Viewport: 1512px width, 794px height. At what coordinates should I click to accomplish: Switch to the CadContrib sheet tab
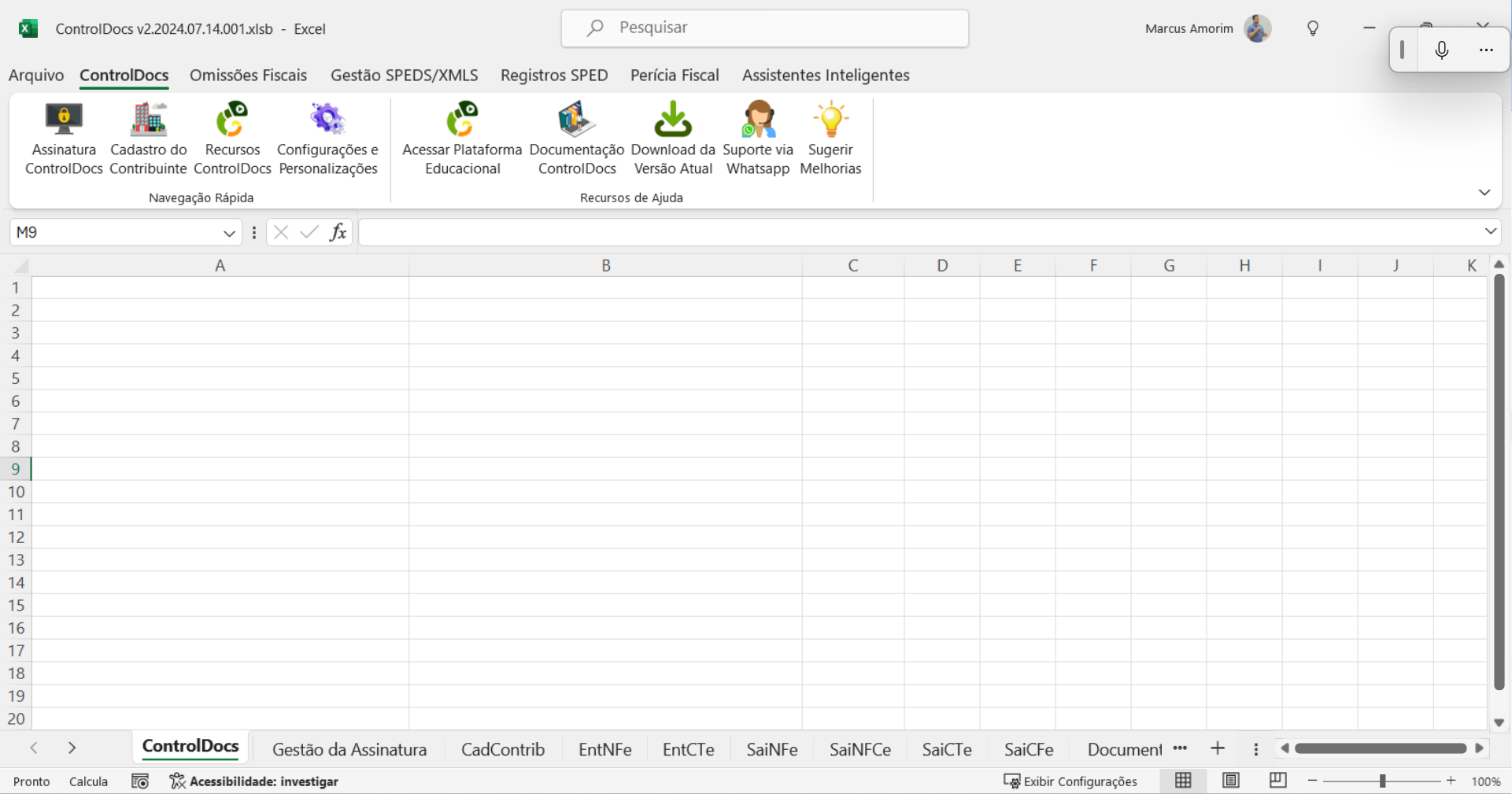[502, 749]
